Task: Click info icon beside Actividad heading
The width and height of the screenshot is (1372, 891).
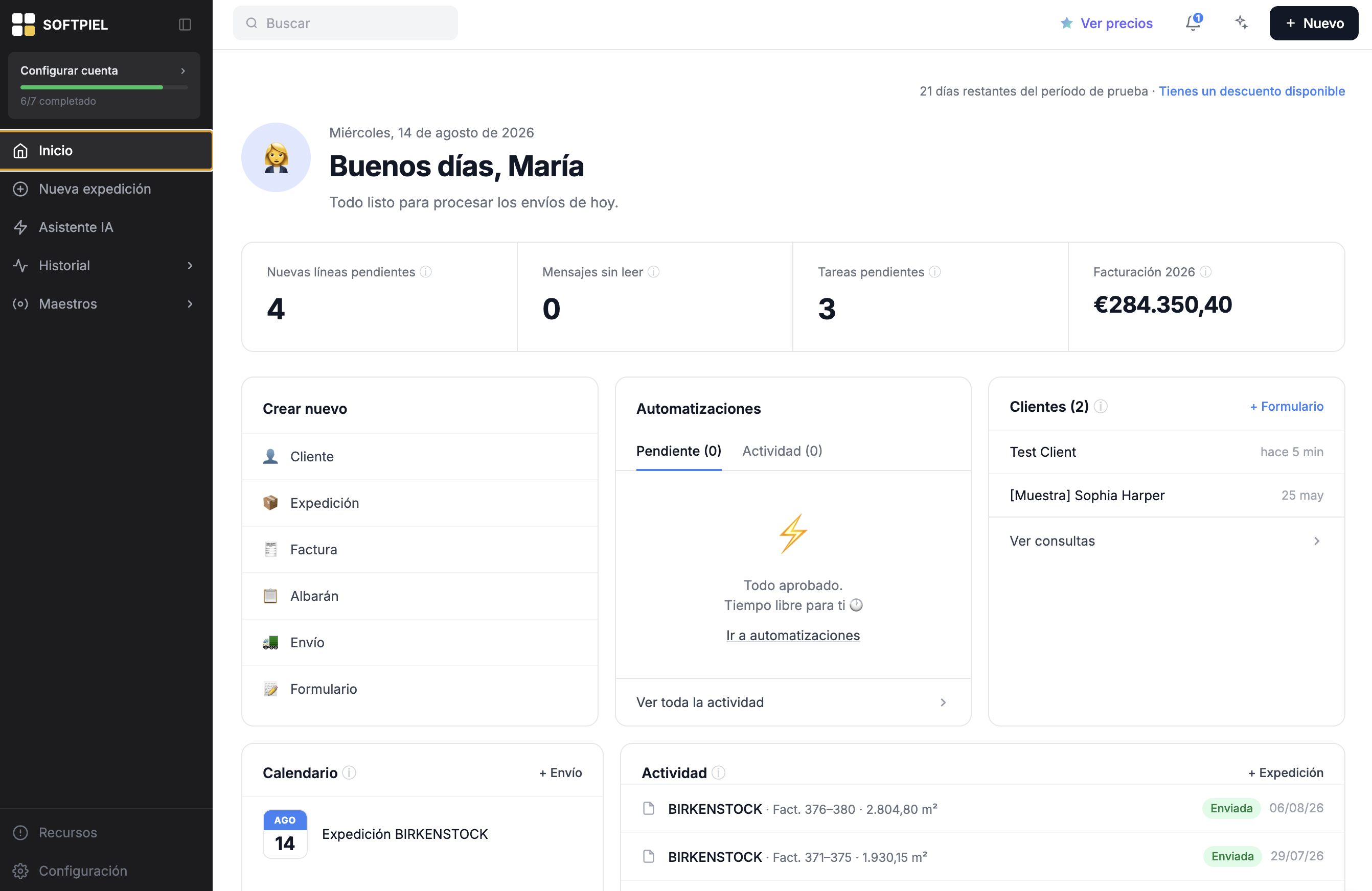Action: tap(718, 772)
